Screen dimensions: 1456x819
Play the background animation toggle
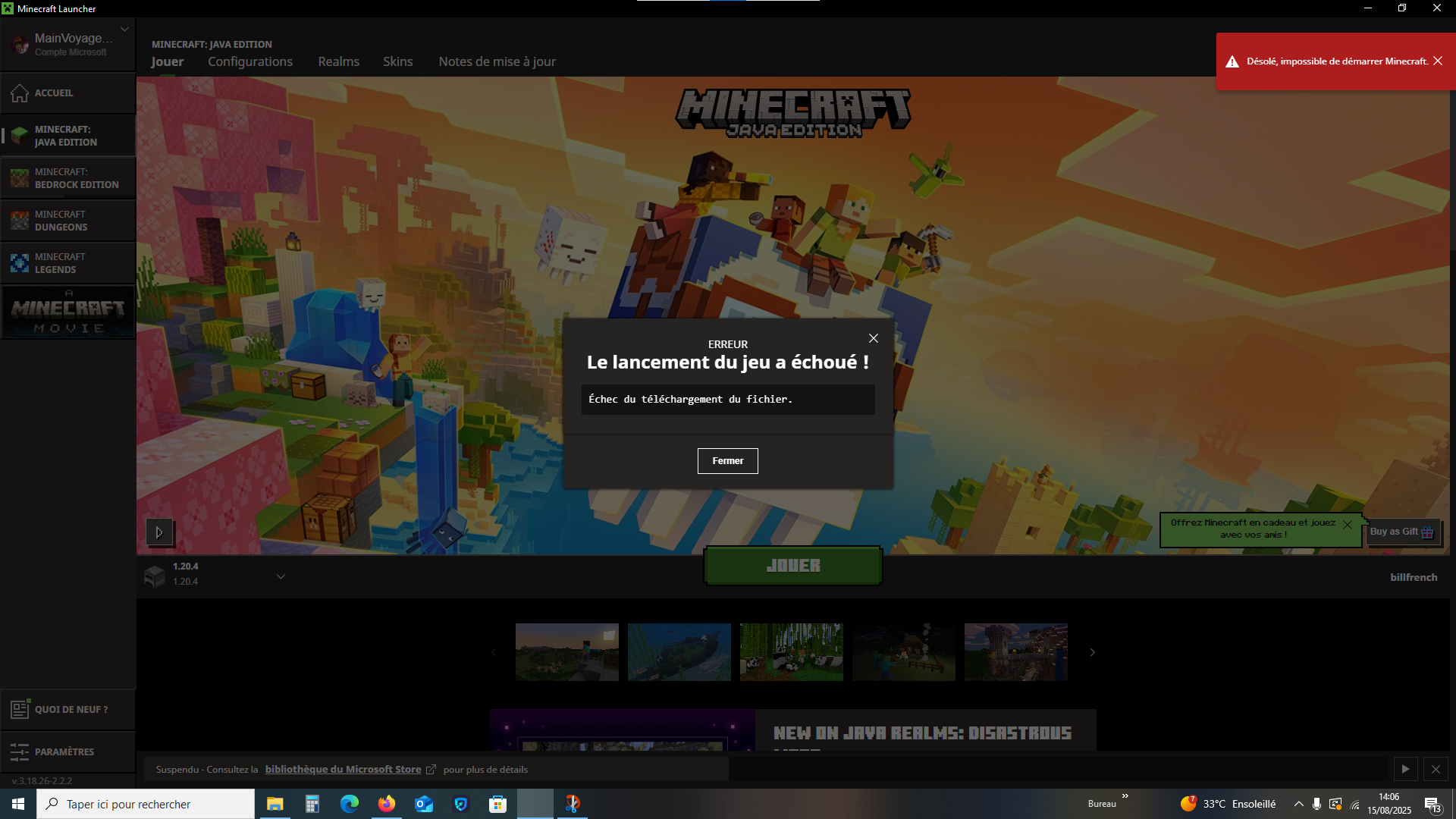(159, 532)
